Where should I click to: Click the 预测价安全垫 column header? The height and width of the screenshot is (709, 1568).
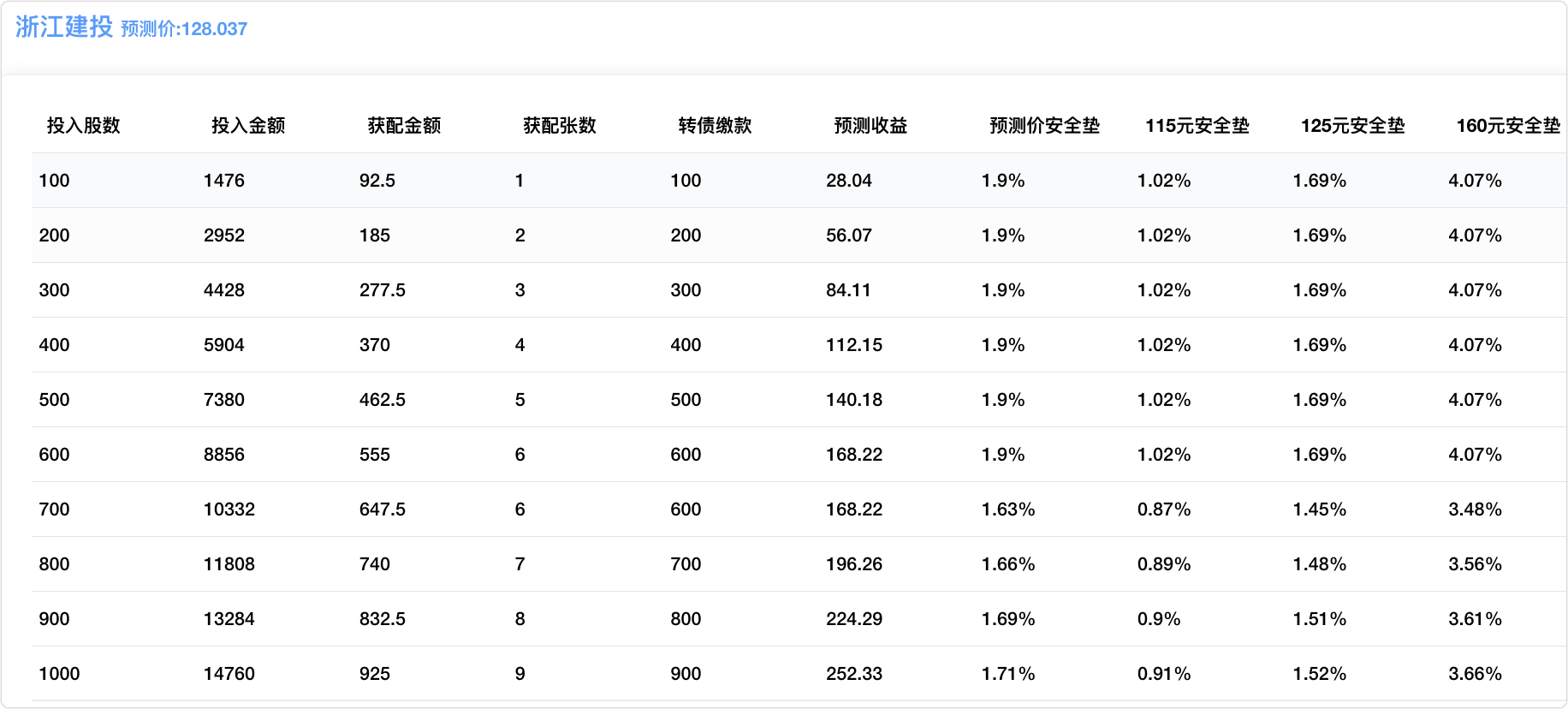1044,126
